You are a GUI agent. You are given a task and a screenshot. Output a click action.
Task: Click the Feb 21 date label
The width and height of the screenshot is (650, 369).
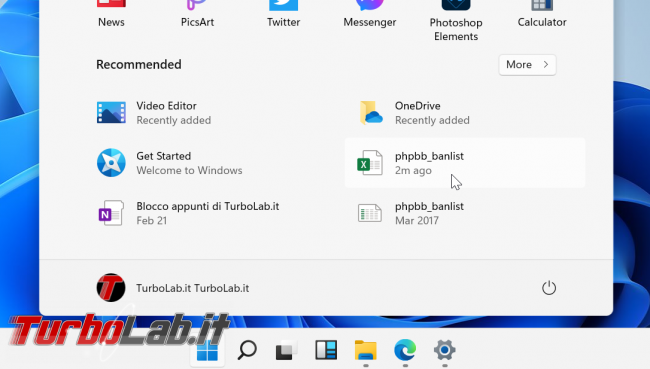tap(152, 221)
